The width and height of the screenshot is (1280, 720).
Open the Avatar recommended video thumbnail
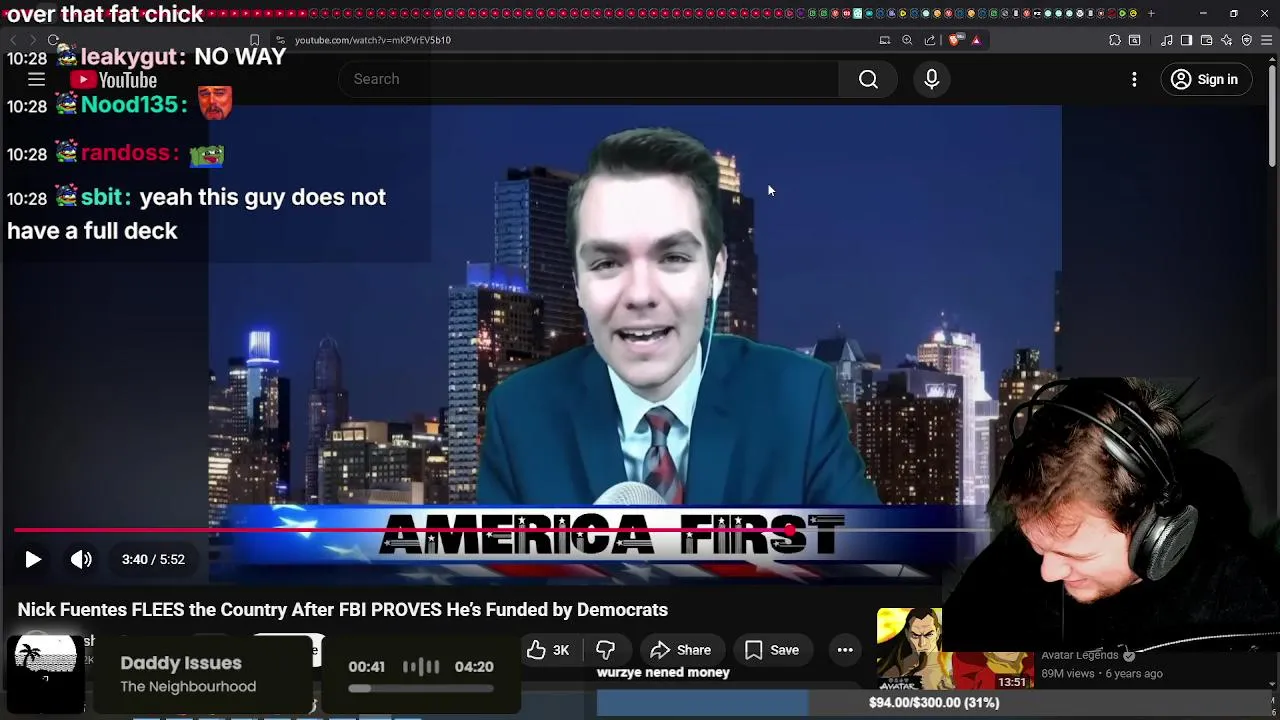coord(955,650)
